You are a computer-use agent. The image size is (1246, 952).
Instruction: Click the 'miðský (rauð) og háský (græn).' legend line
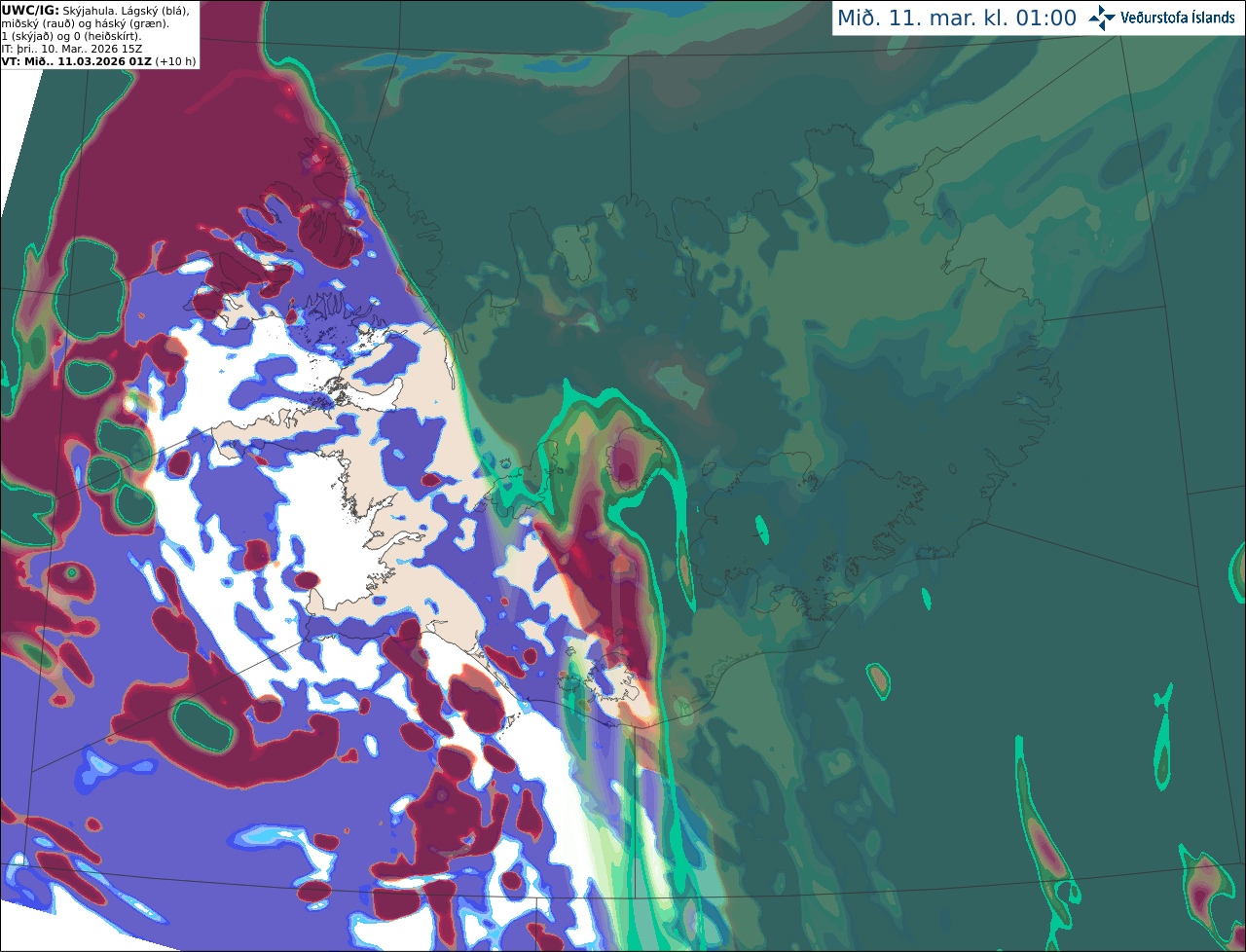click(x=85, y=23)
